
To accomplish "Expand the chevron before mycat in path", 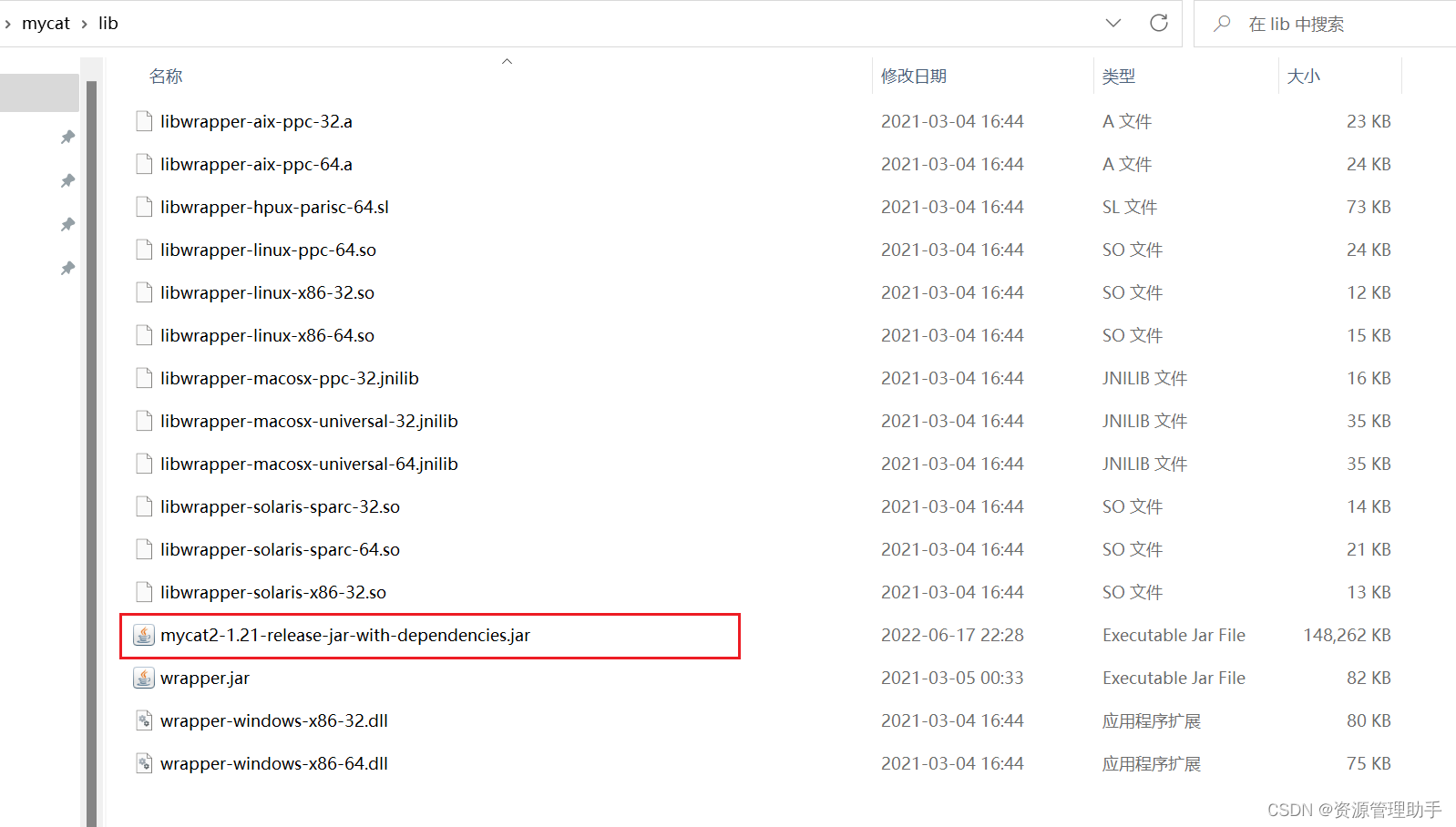I will click(x=8, y=24).
